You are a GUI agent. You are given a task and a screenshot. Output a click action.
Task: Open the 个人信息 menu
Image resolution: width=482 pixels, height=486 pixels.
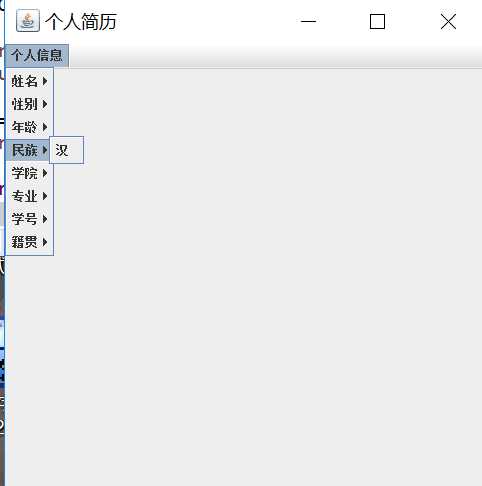pos(37,55)
